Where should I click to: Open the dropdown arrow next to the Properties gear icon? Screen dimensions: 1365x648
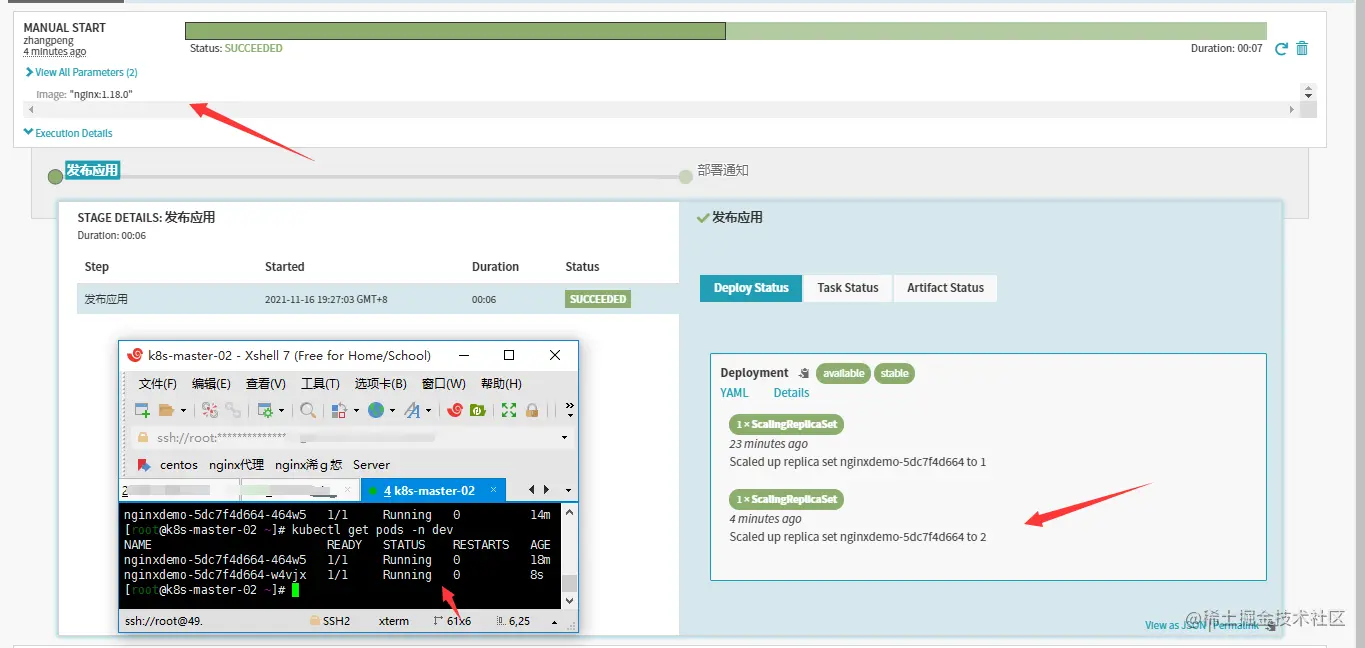pyautogui.click(x=281, y=411)
